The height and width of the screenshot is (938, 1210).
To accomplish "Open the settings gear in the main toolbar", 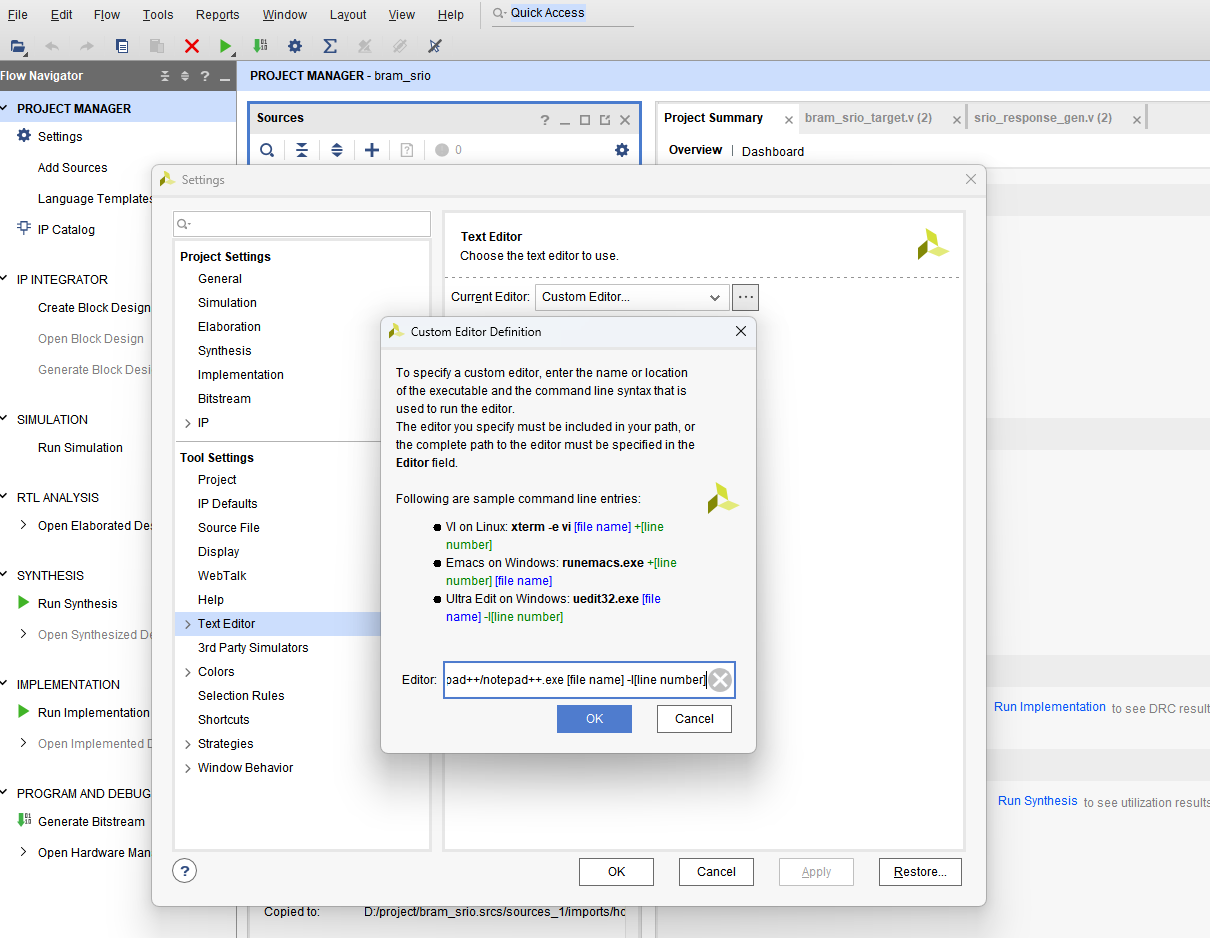I will (295, 46).
